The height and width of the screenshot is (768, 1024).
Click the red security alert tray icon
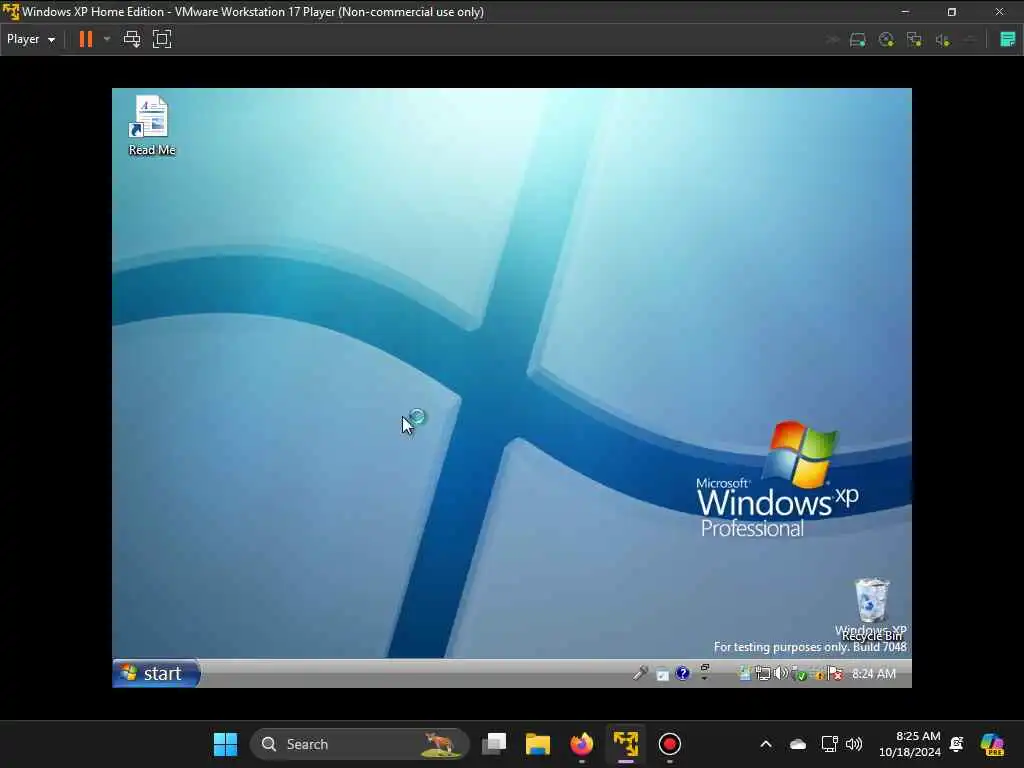(x=835, y=674)
